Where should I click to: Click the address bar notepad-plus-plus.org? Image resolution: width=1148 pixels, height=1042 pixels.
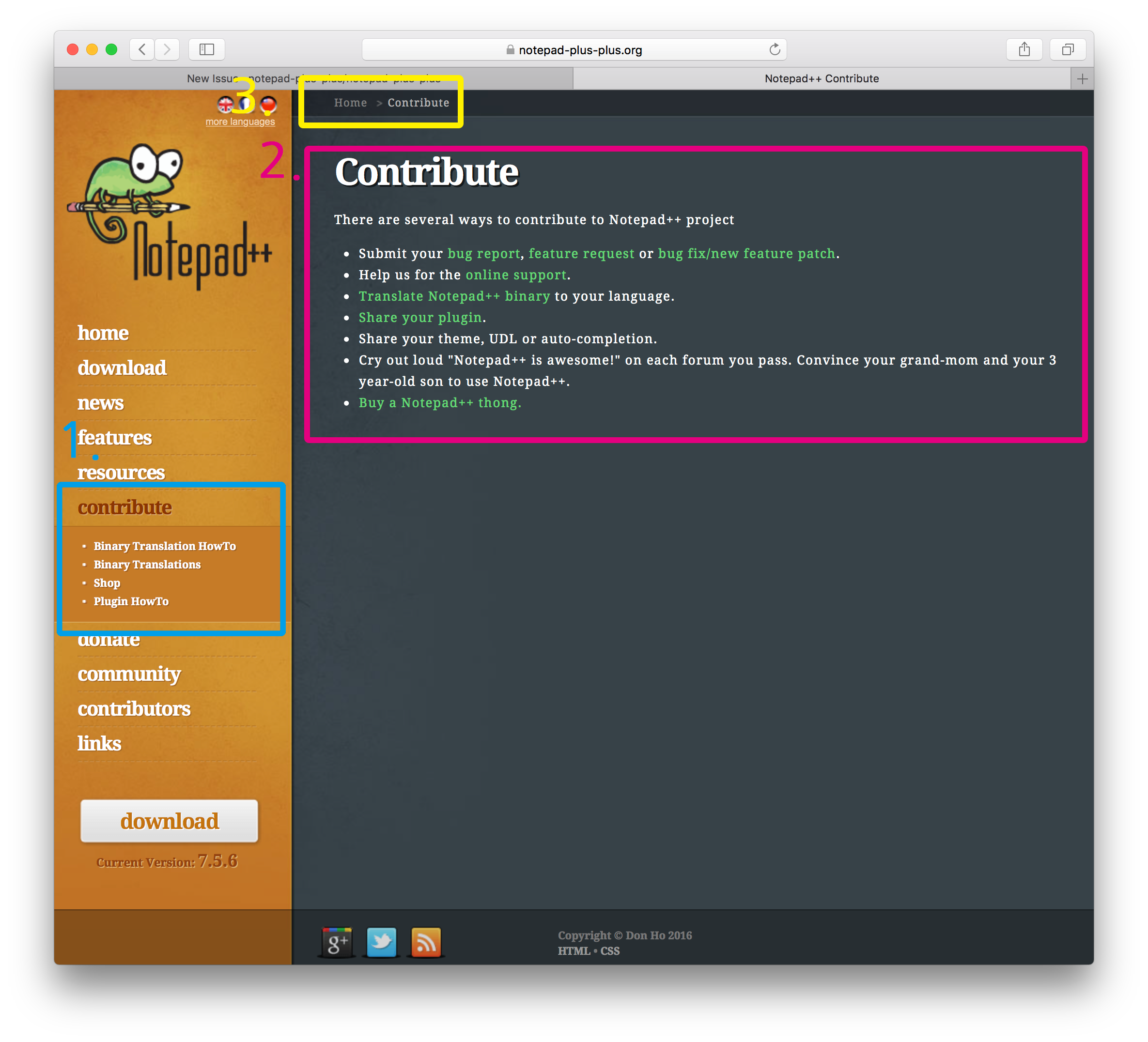coord(574,49)
